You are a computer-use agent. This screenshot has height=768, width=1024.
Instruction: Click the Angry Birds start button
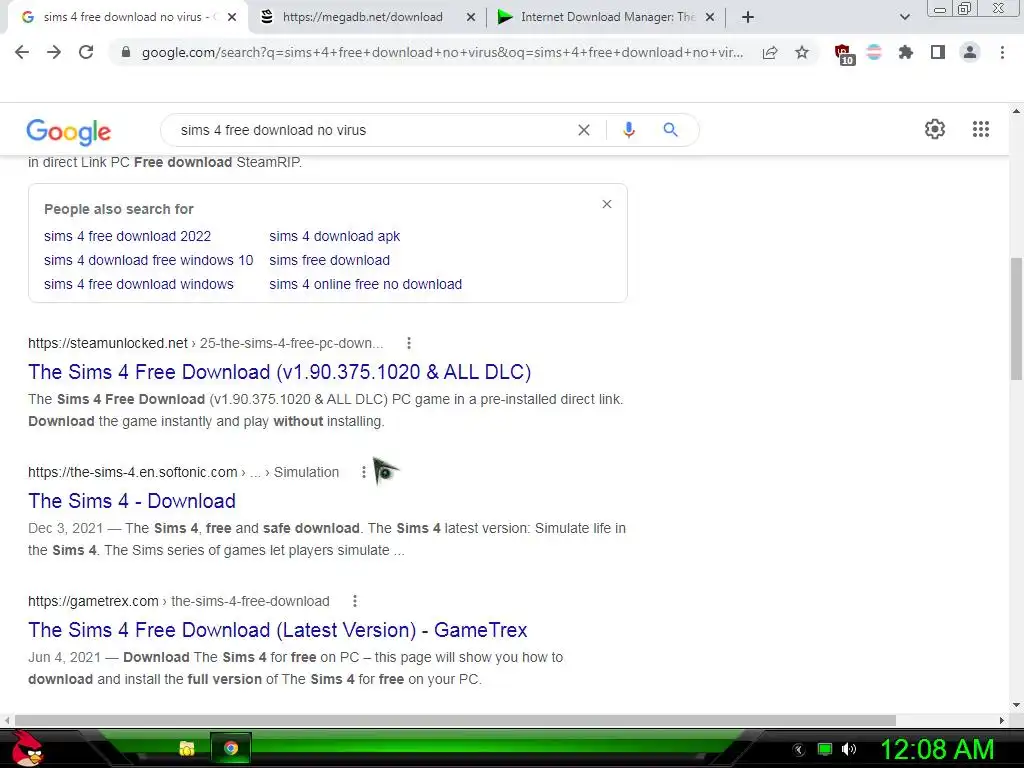pos(27,748)
